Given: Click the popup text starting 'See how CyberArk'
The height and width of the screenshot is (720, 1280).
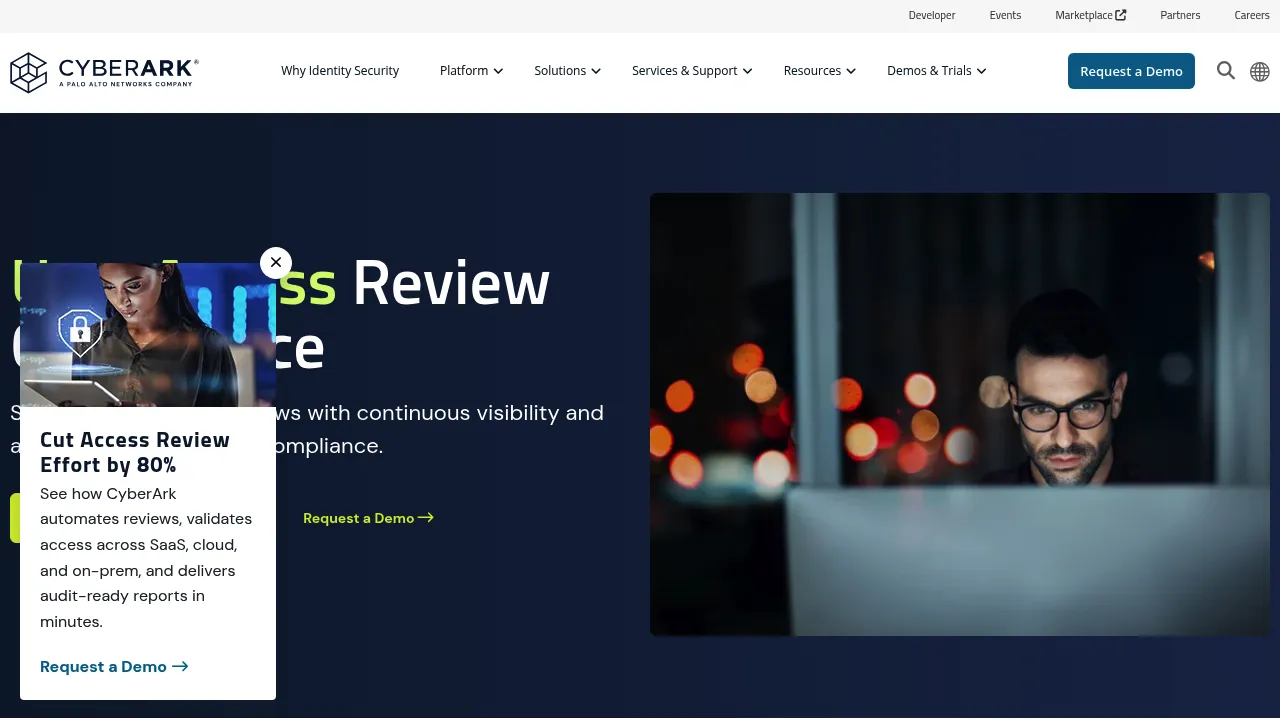Looking at the screenshot, I should tap(146, 558).
